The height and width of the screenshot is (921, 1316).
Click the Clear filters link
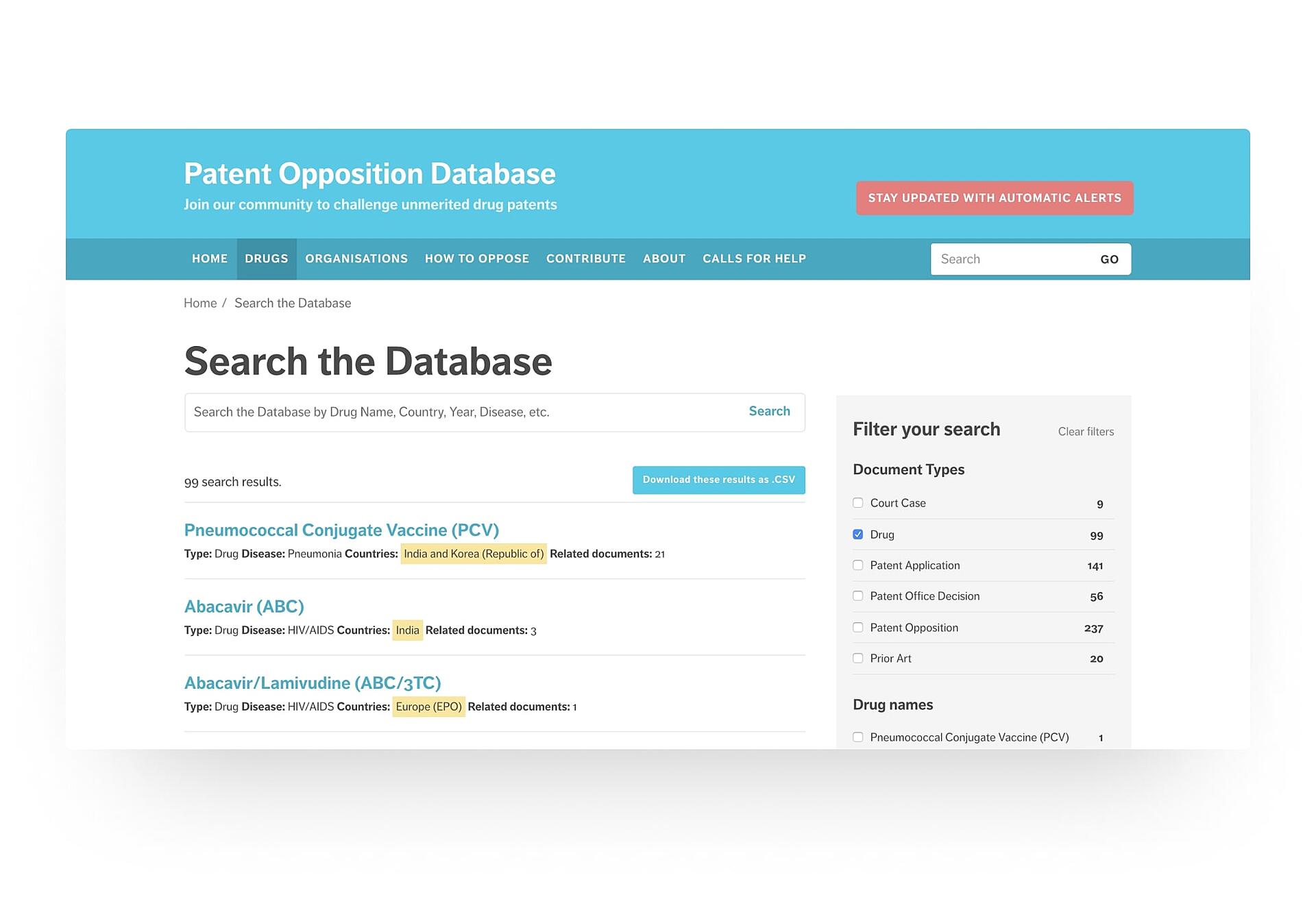pos(1086,432)
